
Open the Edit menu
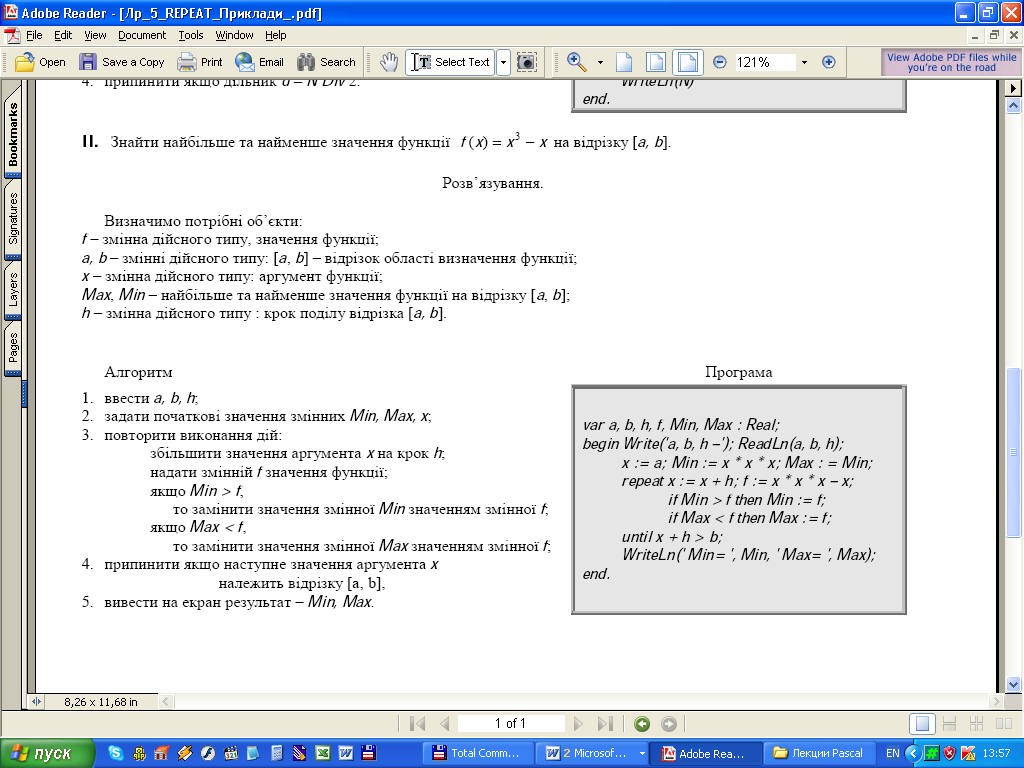[x=63, y=35]
